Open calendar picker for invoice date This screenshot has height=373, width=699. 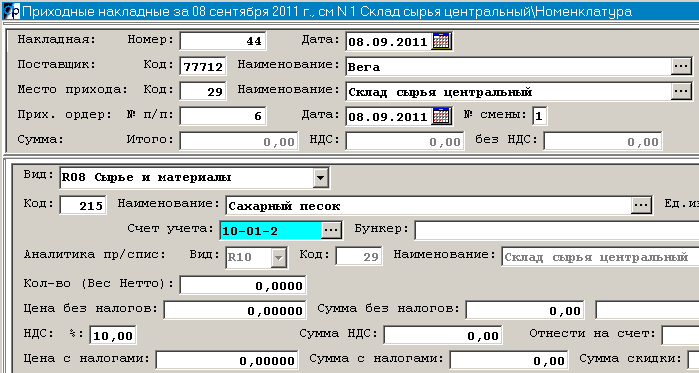click(442, 41)
